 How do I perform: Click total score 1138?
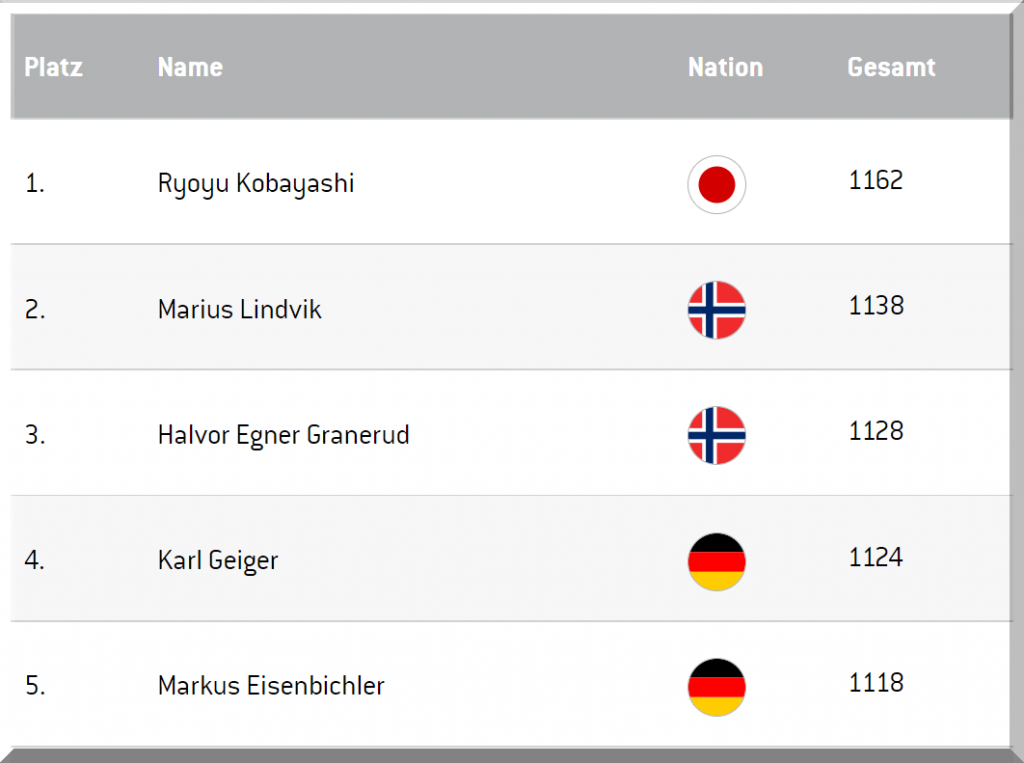(x=875, y=306)
